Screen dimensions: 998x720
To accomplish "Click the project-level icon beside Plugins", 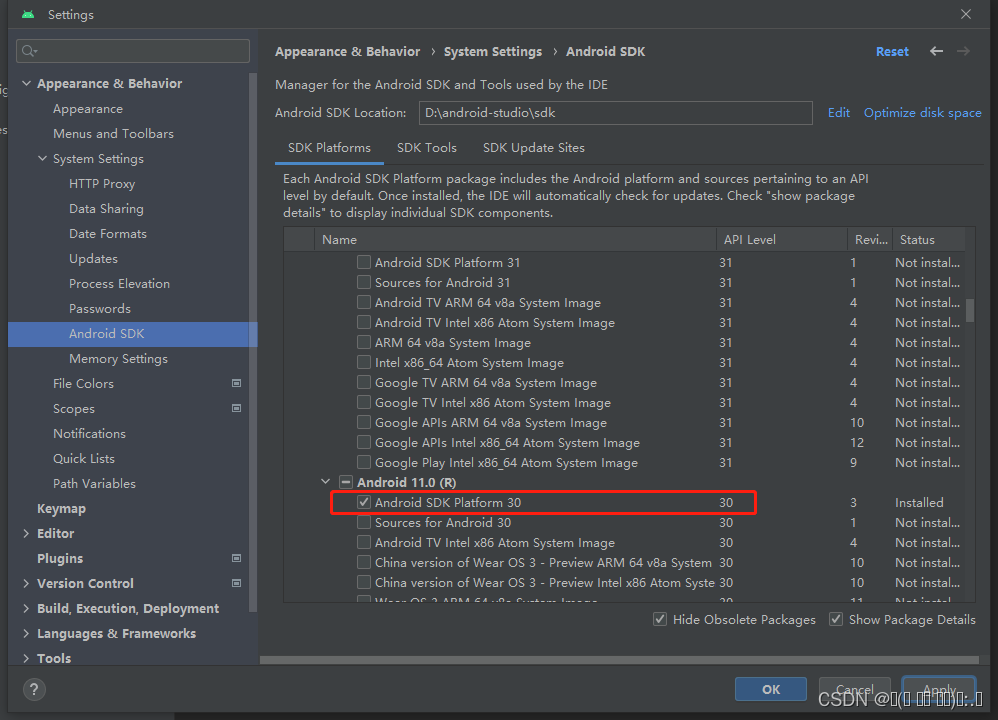I will (x=236, y=558).
